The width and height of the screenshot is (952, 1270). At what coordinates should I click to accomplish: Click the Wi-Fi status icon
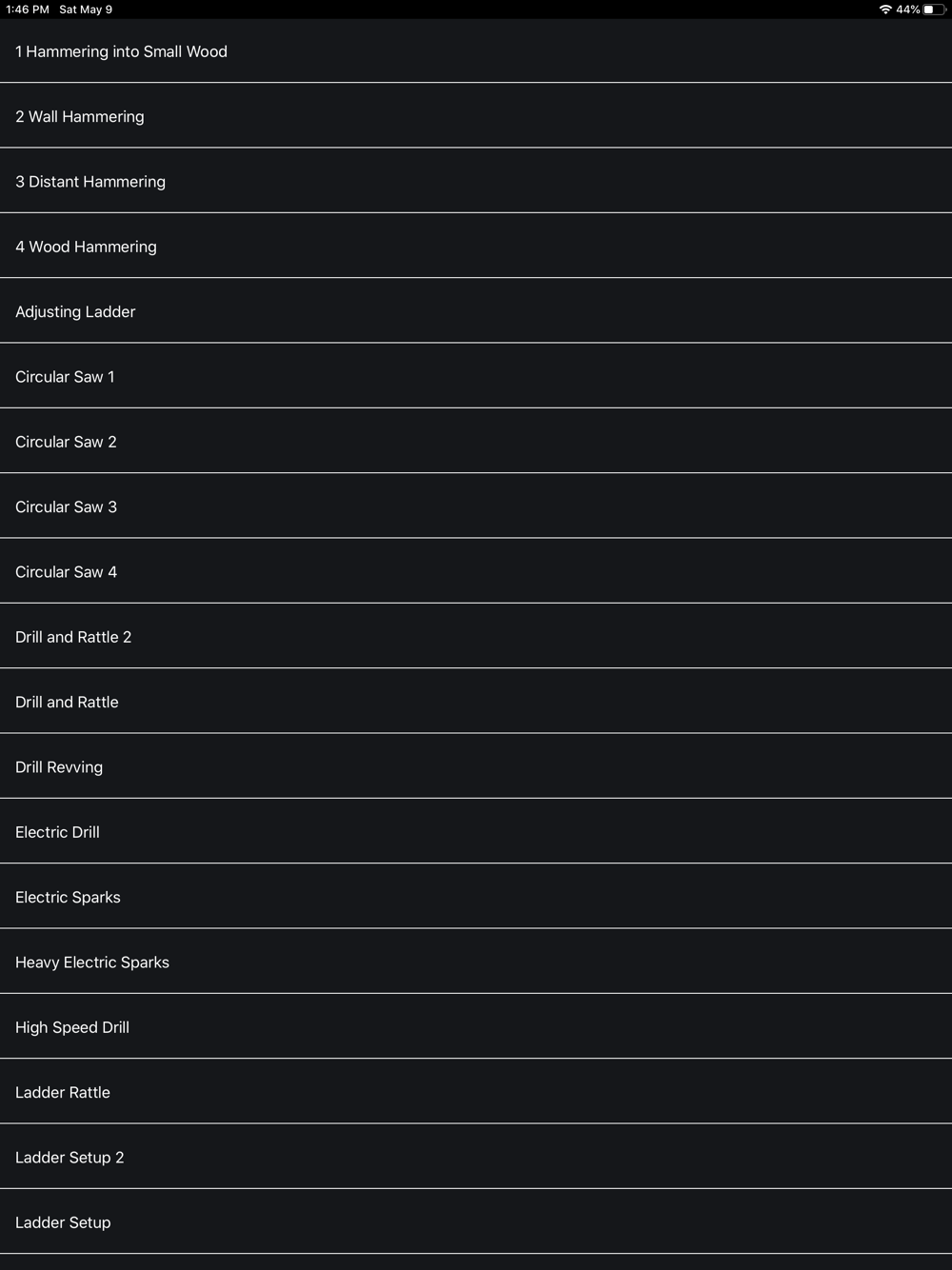885,10
